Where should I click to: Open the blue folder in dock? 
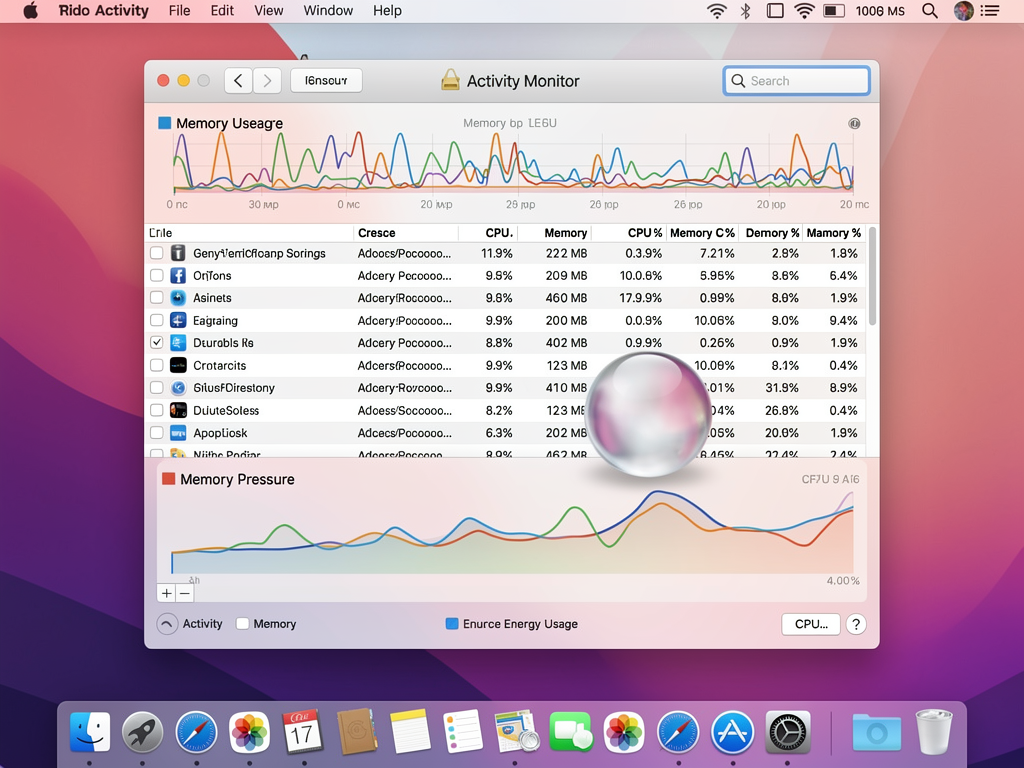876,732
